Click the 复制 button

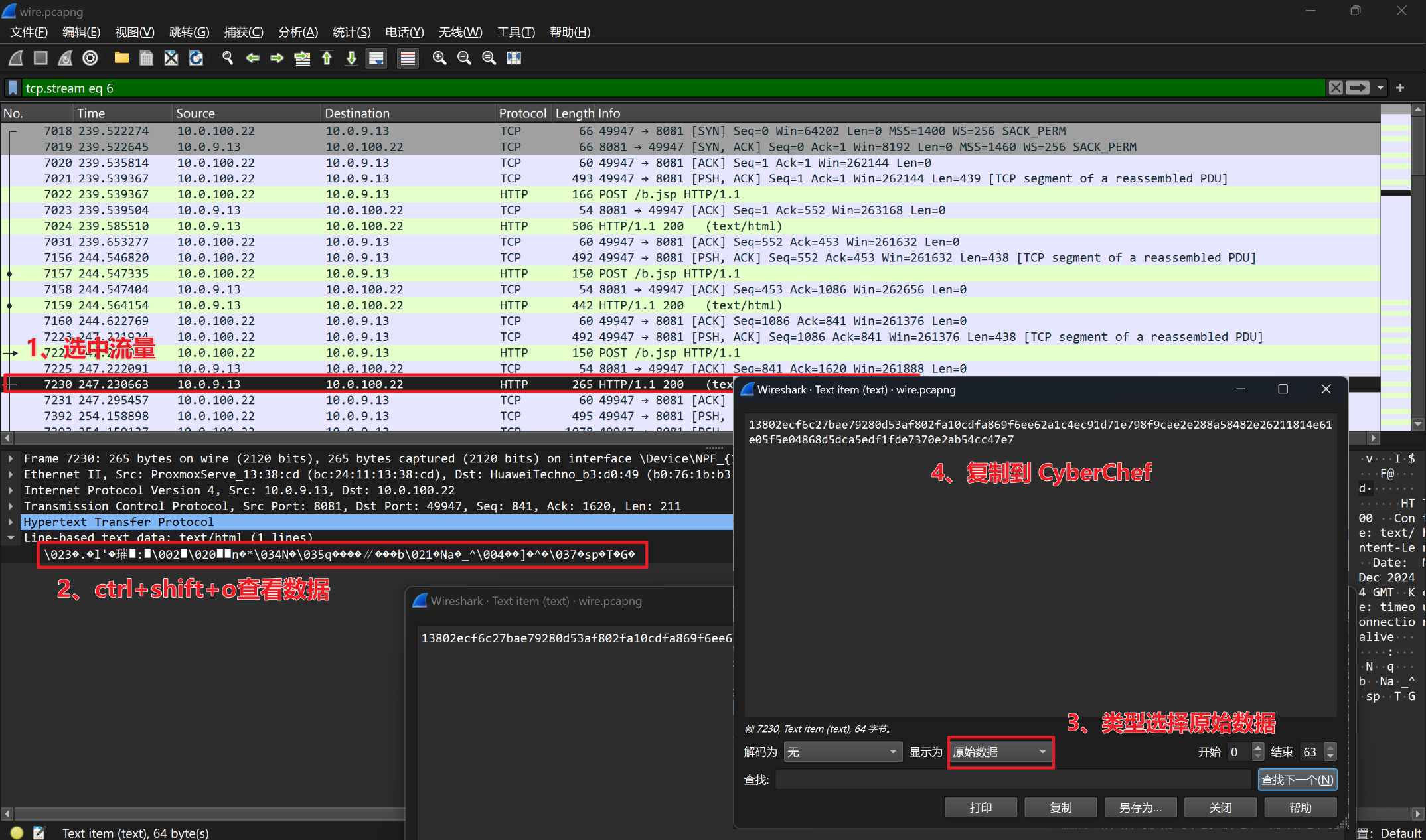1060,807
